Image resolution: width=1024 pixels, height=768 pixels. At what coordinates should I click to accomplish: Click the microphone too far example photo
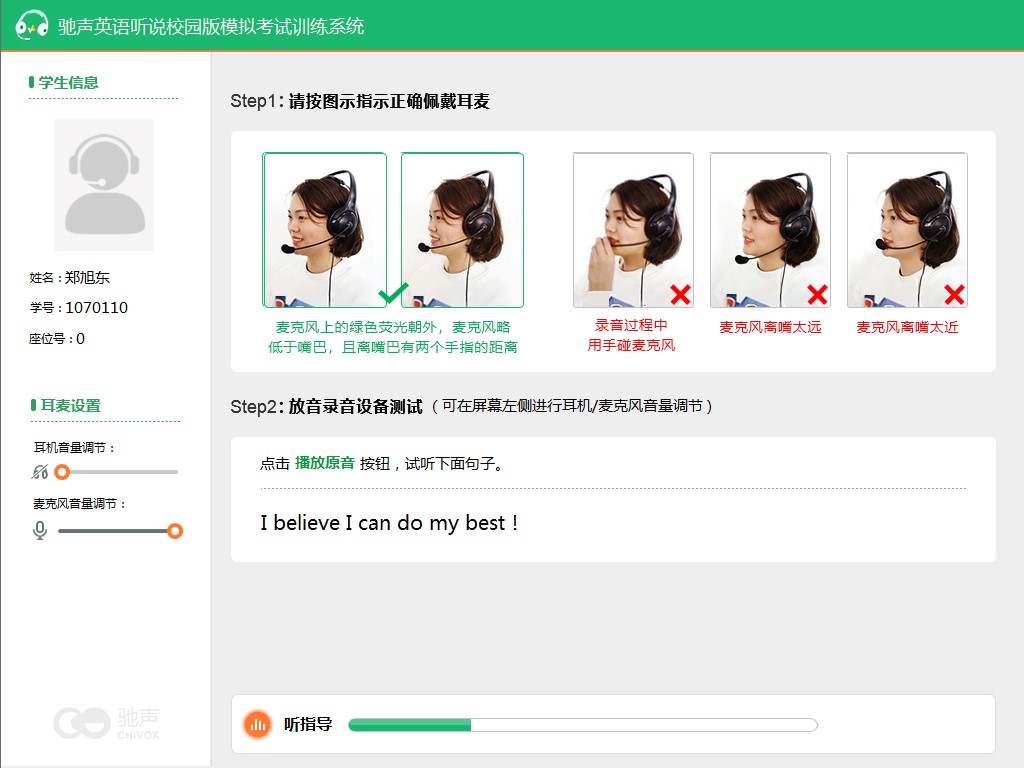[770, 230]
